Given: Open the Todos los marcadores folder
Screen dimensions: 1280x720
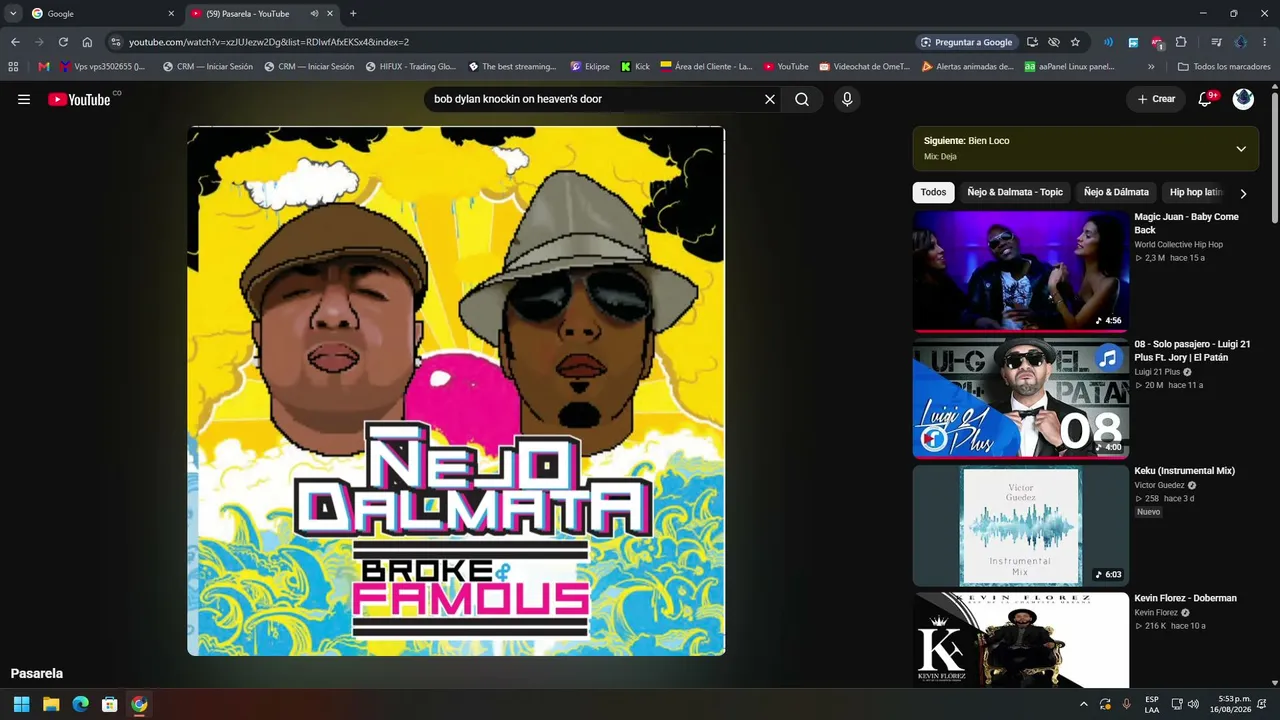Looking at the screenshot, I should 1224,67.
